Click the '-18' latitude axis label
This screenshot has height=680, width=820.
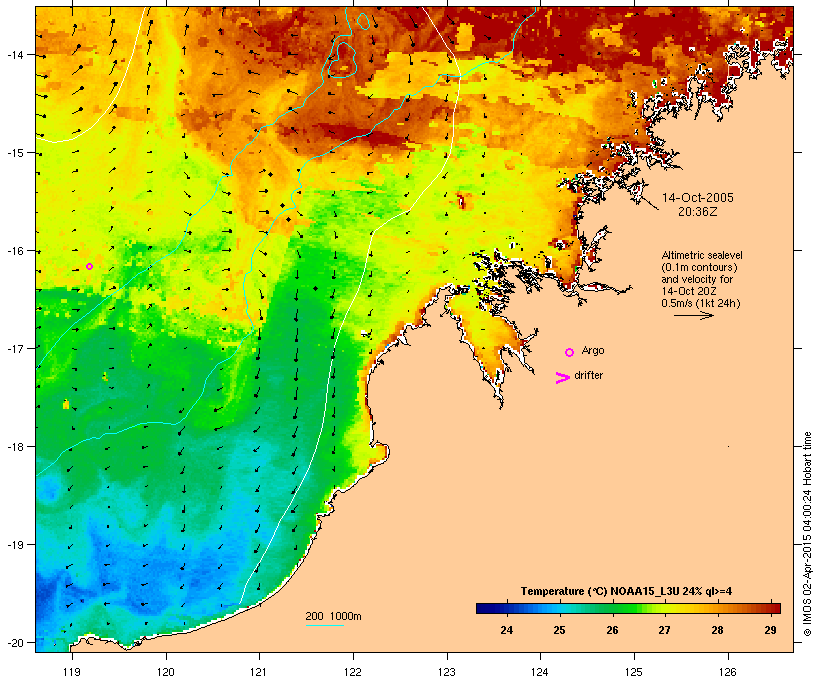[x=14, y=446]
